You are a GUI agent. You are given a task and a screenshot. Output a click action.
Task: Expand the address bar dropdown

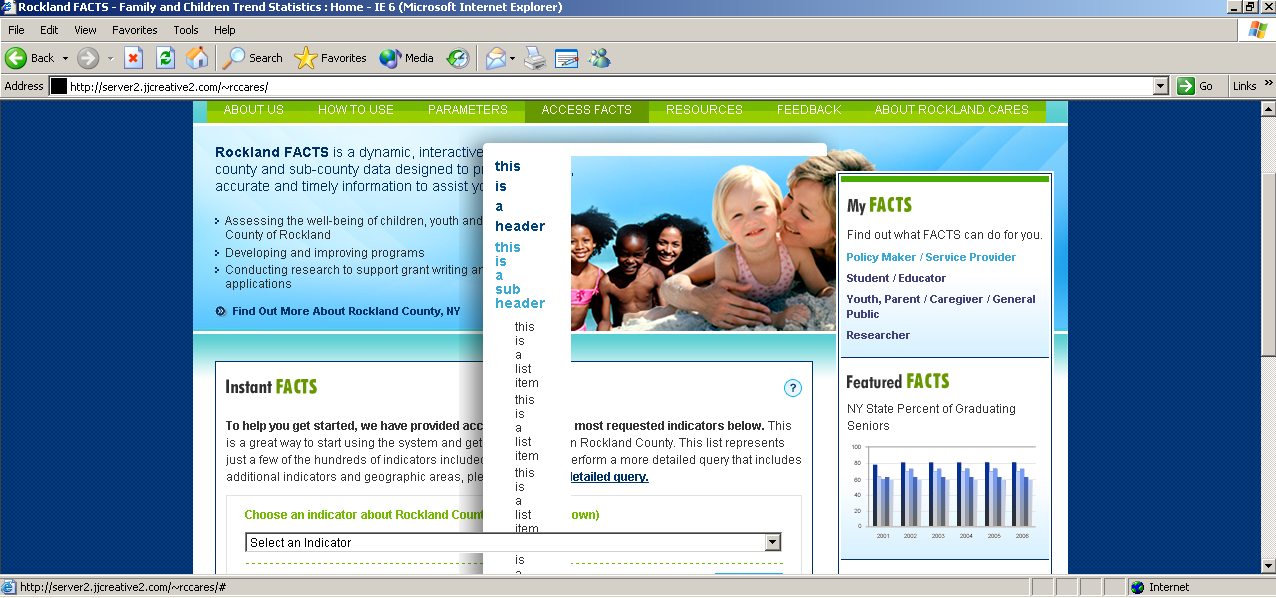point(1160,86)
